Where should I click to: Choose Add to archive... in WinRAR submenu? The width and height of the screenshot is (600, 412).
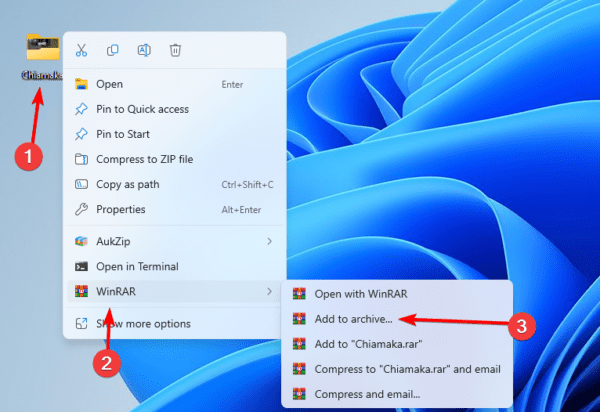pyautogui.click(x=397, y=319)
